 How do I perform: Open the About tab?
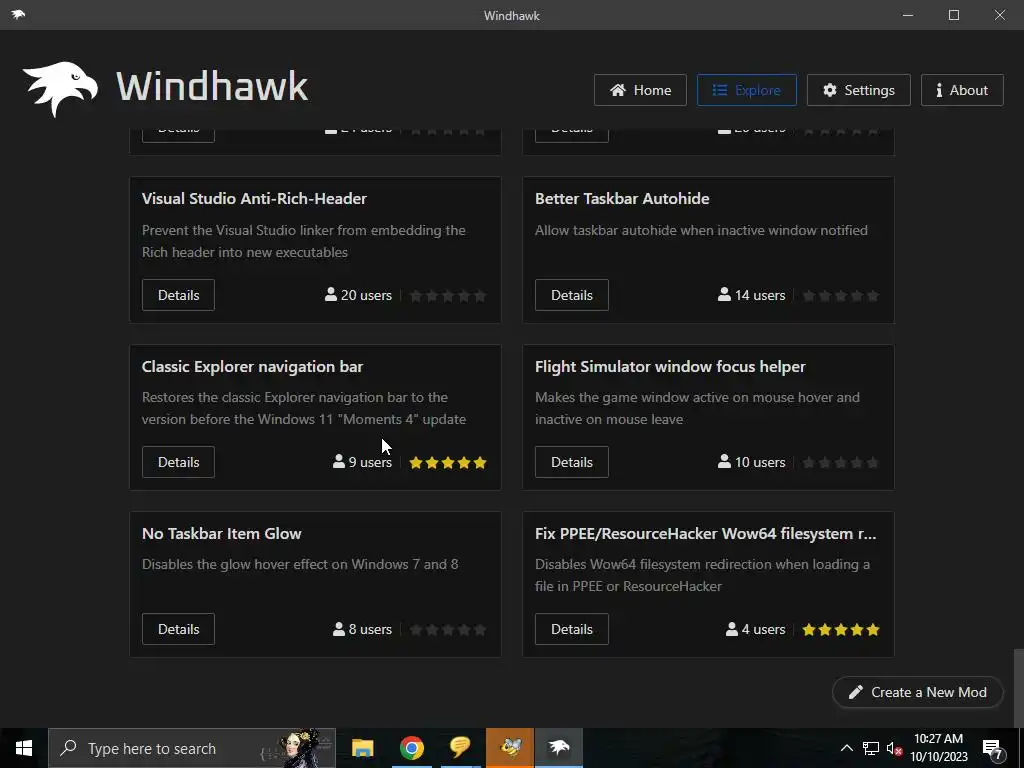coord(962,90)
